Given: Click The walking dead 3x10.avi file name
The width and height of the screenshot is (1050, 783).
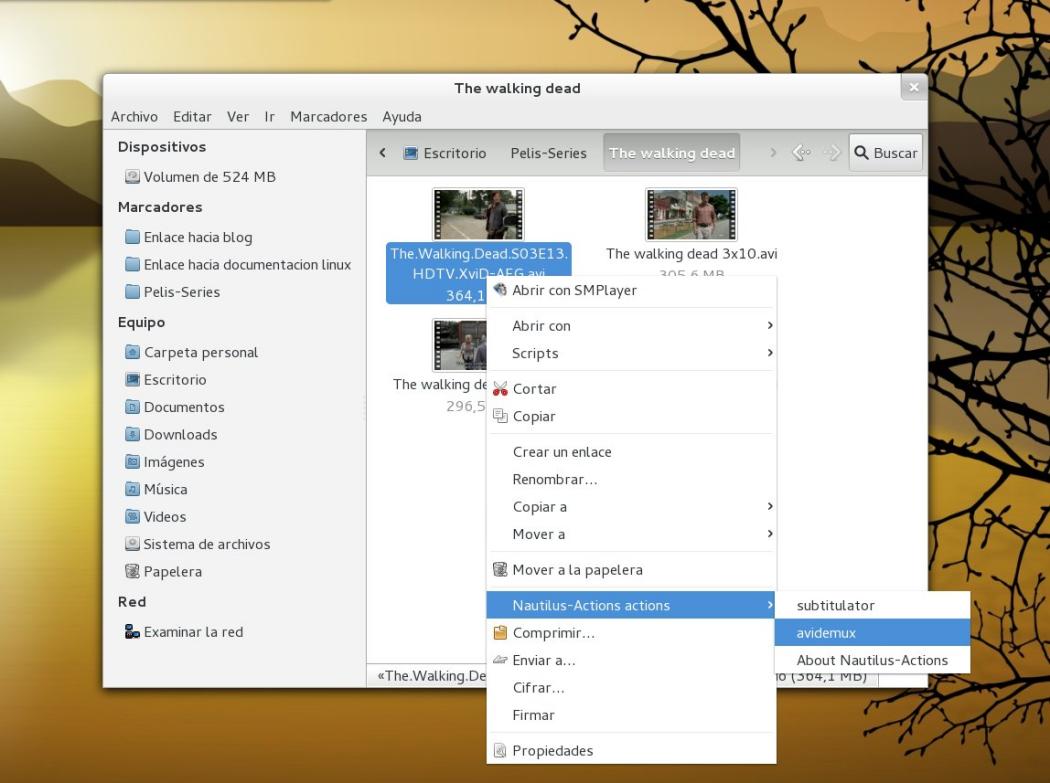Looking at the screenshot, I should [x=692, y=254].
